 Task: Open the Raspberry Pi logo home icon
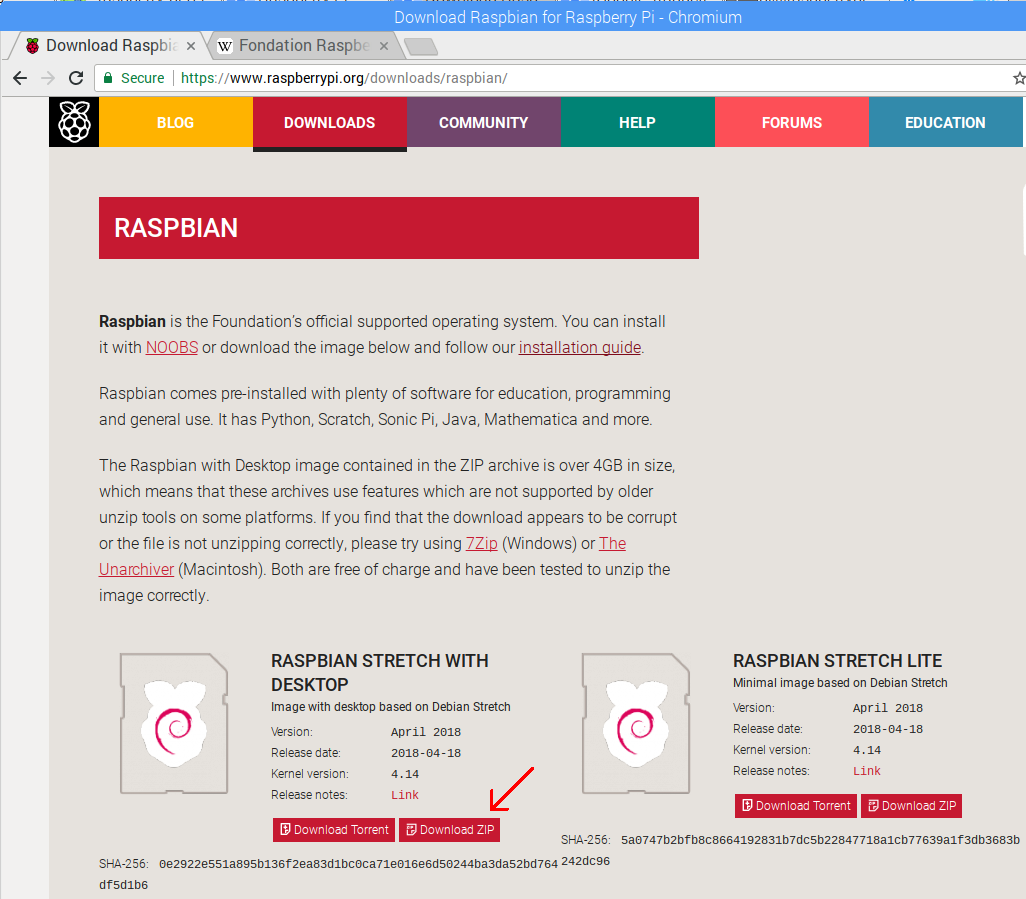(74, 122)
